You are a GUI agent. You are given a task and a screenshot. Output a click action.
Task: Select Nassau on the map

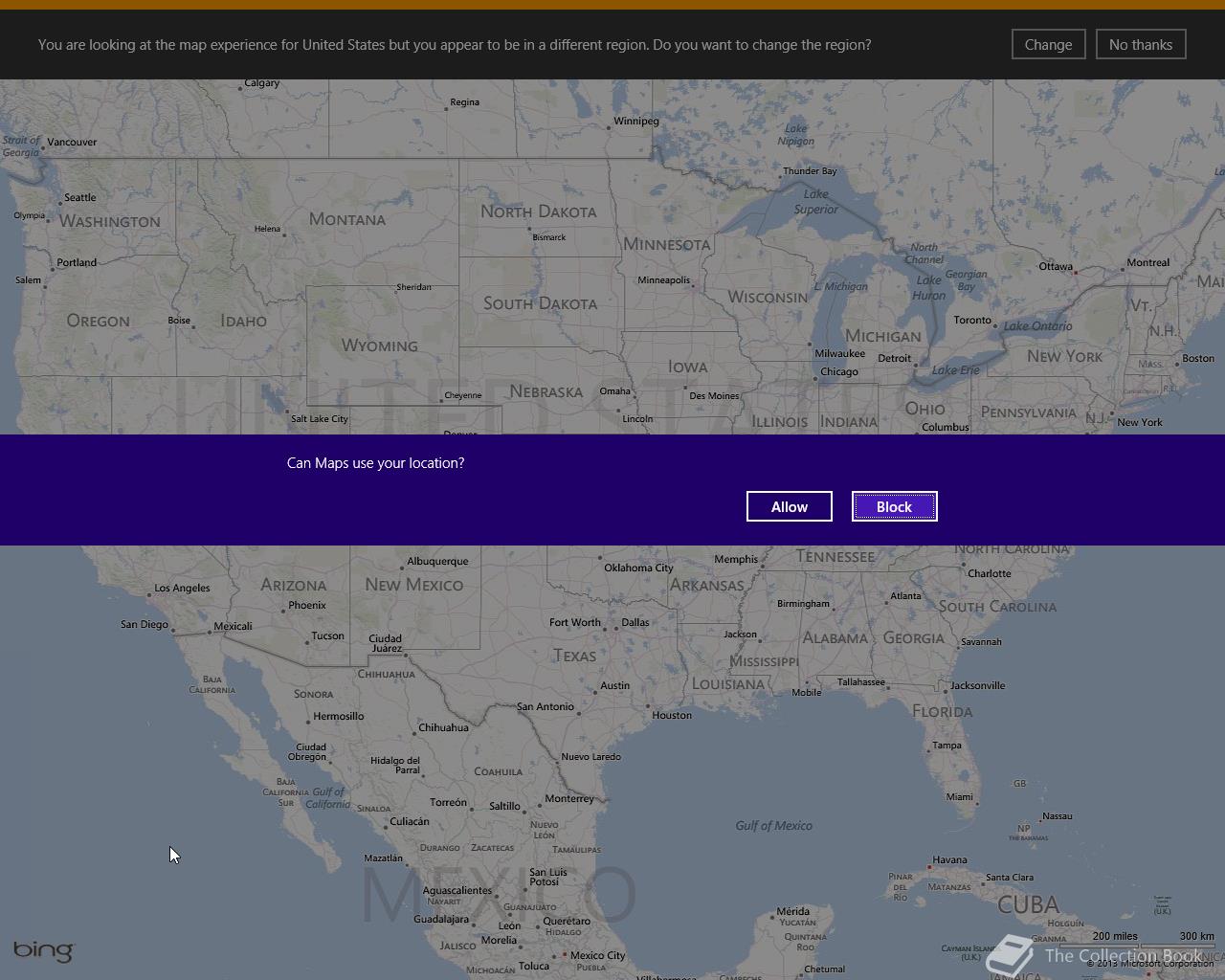tap(1058, 816)
